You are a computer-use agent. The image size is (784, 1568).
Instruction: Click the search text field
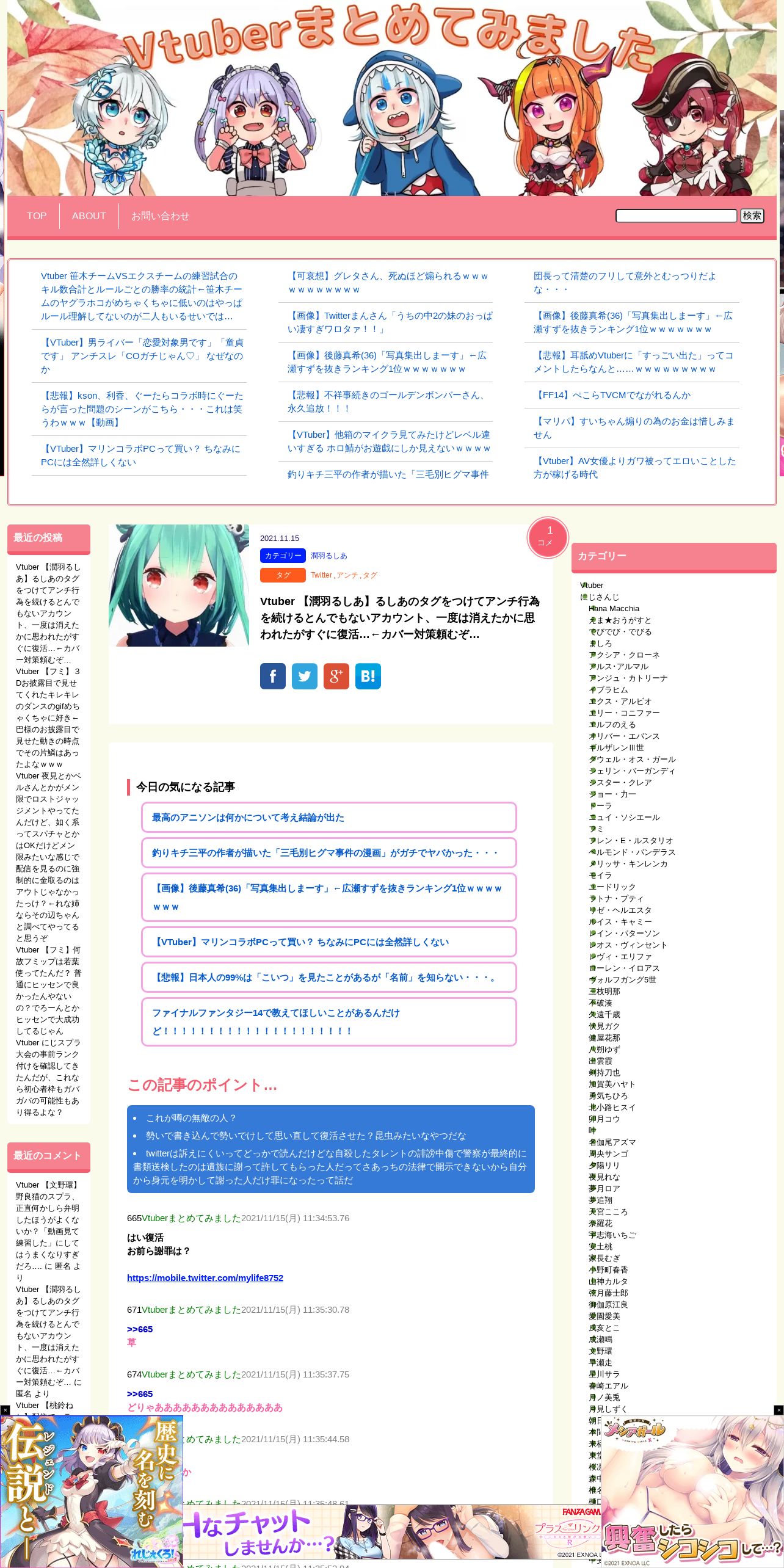[x=676, y=216]
